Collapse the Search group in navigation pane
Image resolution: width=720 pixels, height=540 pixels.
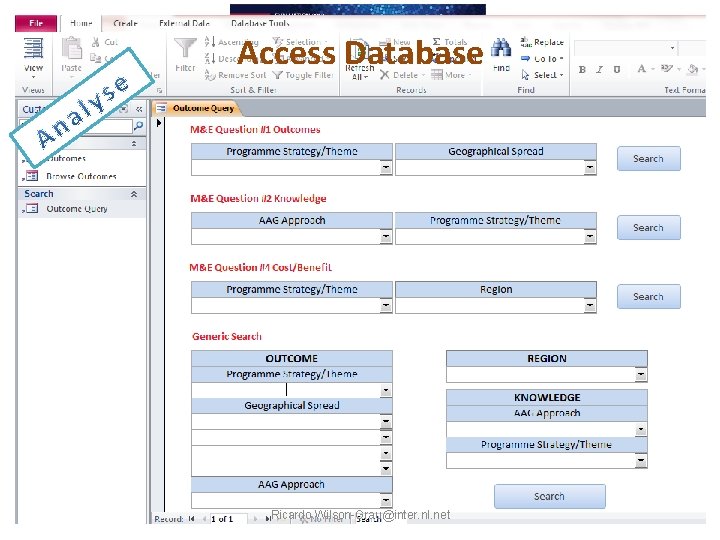point(134,194)
